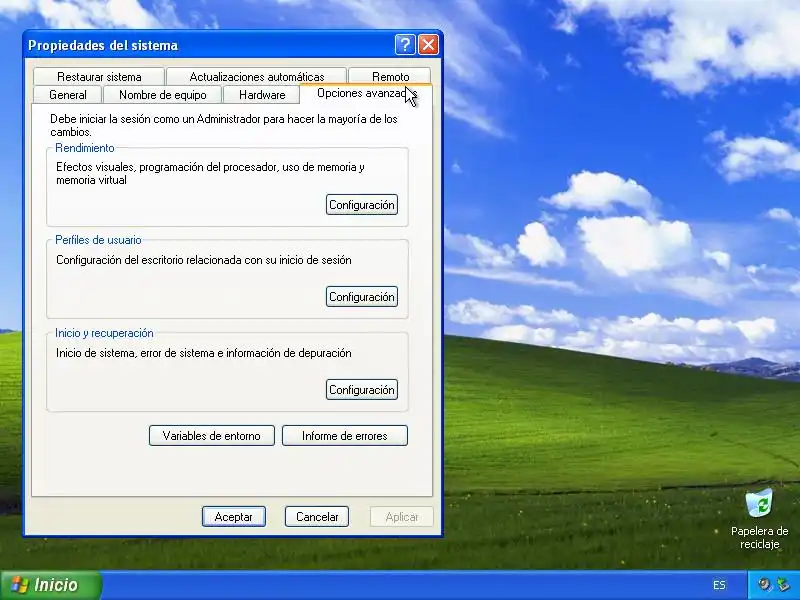Open Configuración in the Rendimiento section
This screenshot has width=800, height=600.
pos(362,205)
